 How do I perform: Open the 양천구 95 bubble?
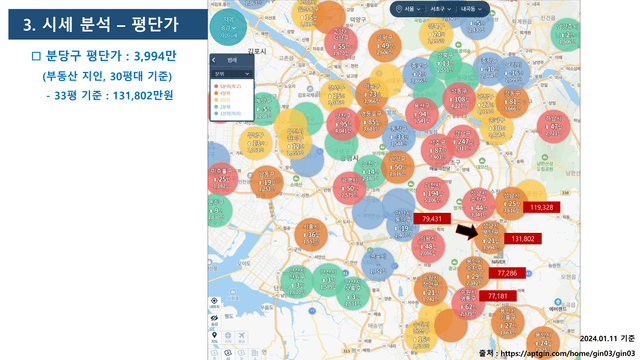click(343, 124)
